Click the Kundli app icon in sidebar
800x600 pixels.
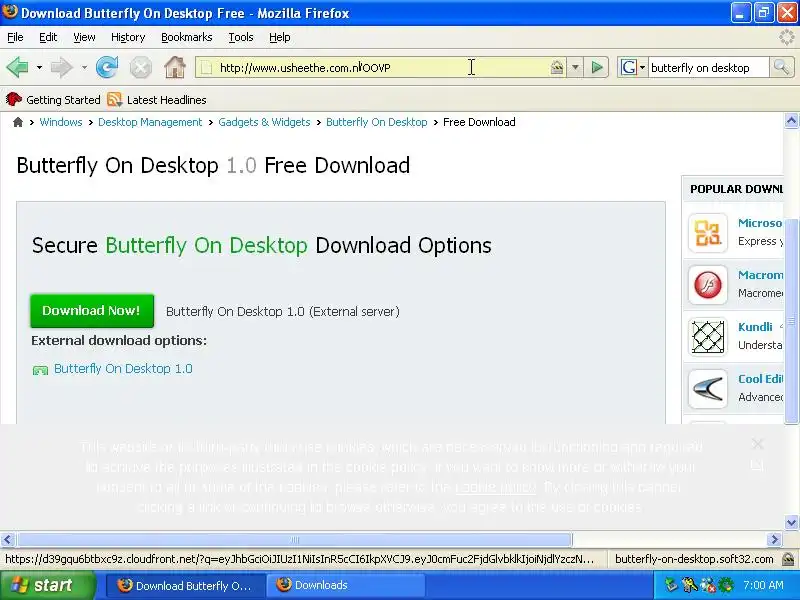coord(708,337)
